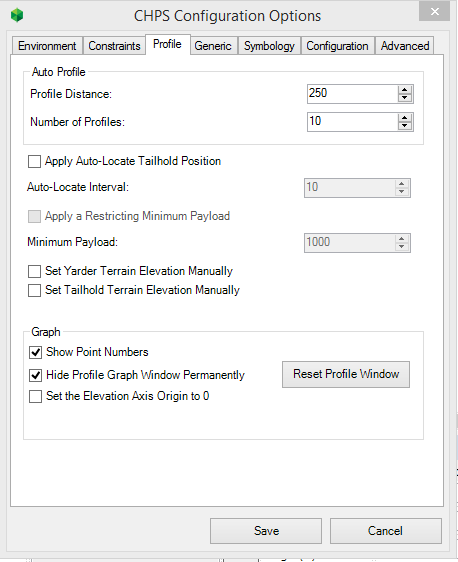Decrease Minimum Payload with down arrow

[402, 247]
